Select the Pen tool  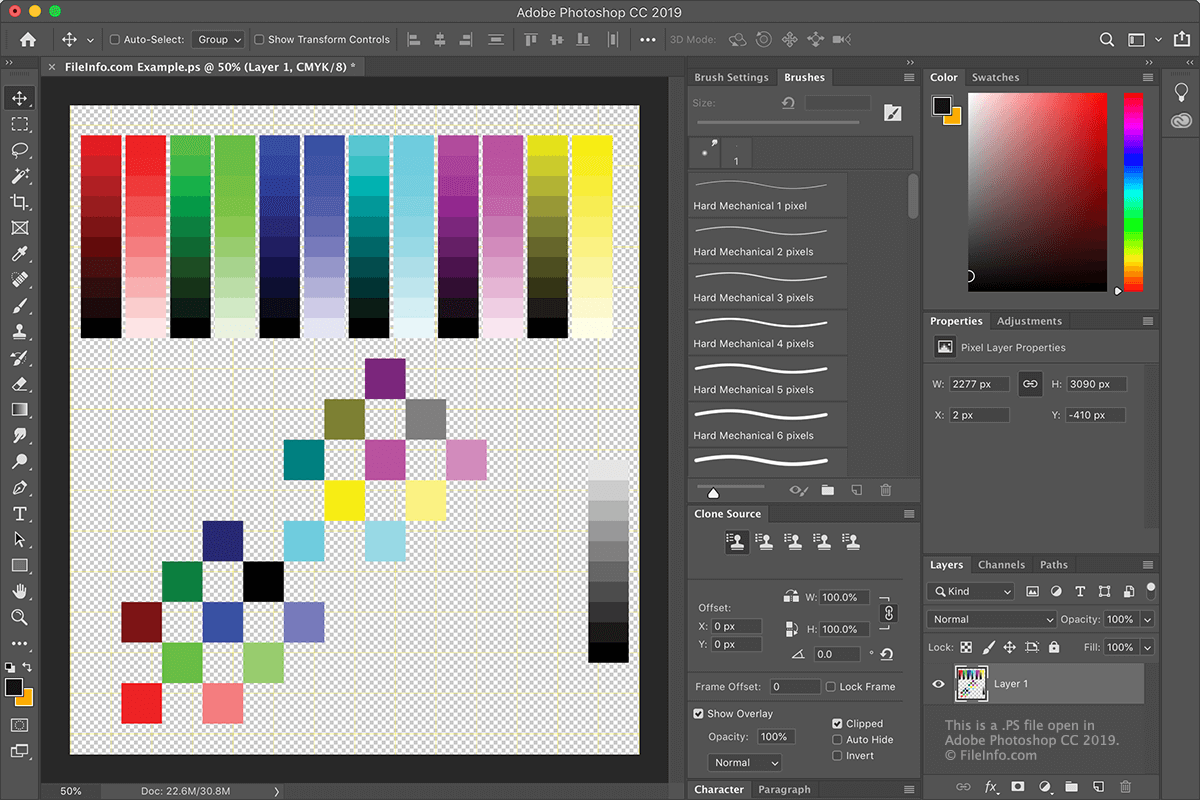click(x=20, y=488)
